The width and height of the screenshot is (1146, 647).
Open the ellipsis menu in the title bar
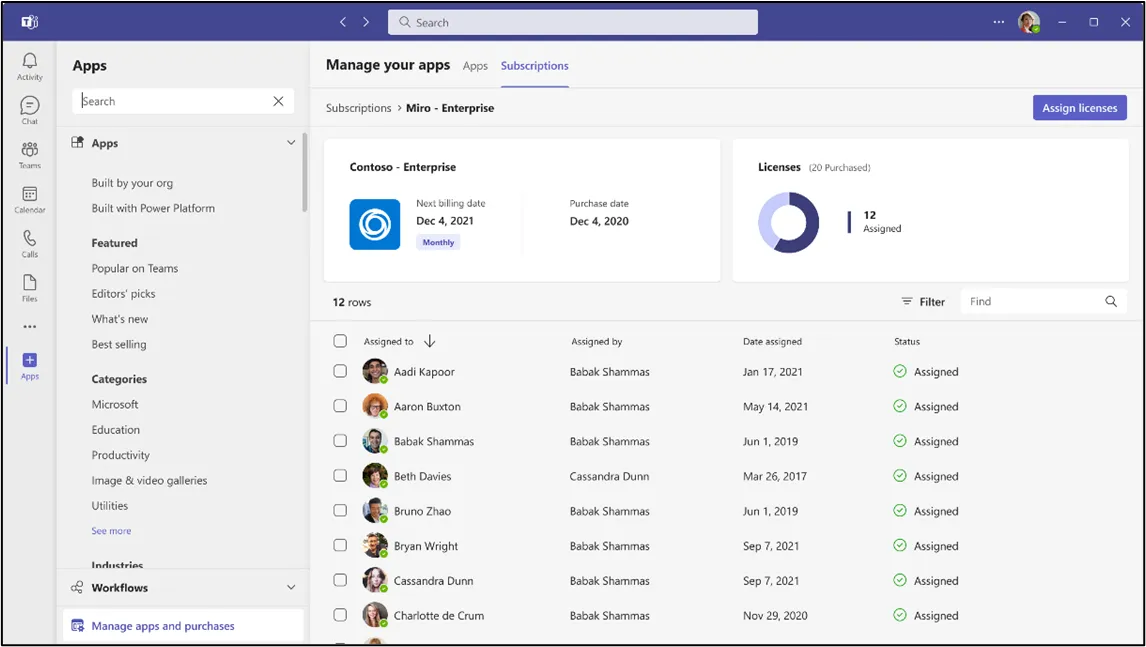(998, 21)
